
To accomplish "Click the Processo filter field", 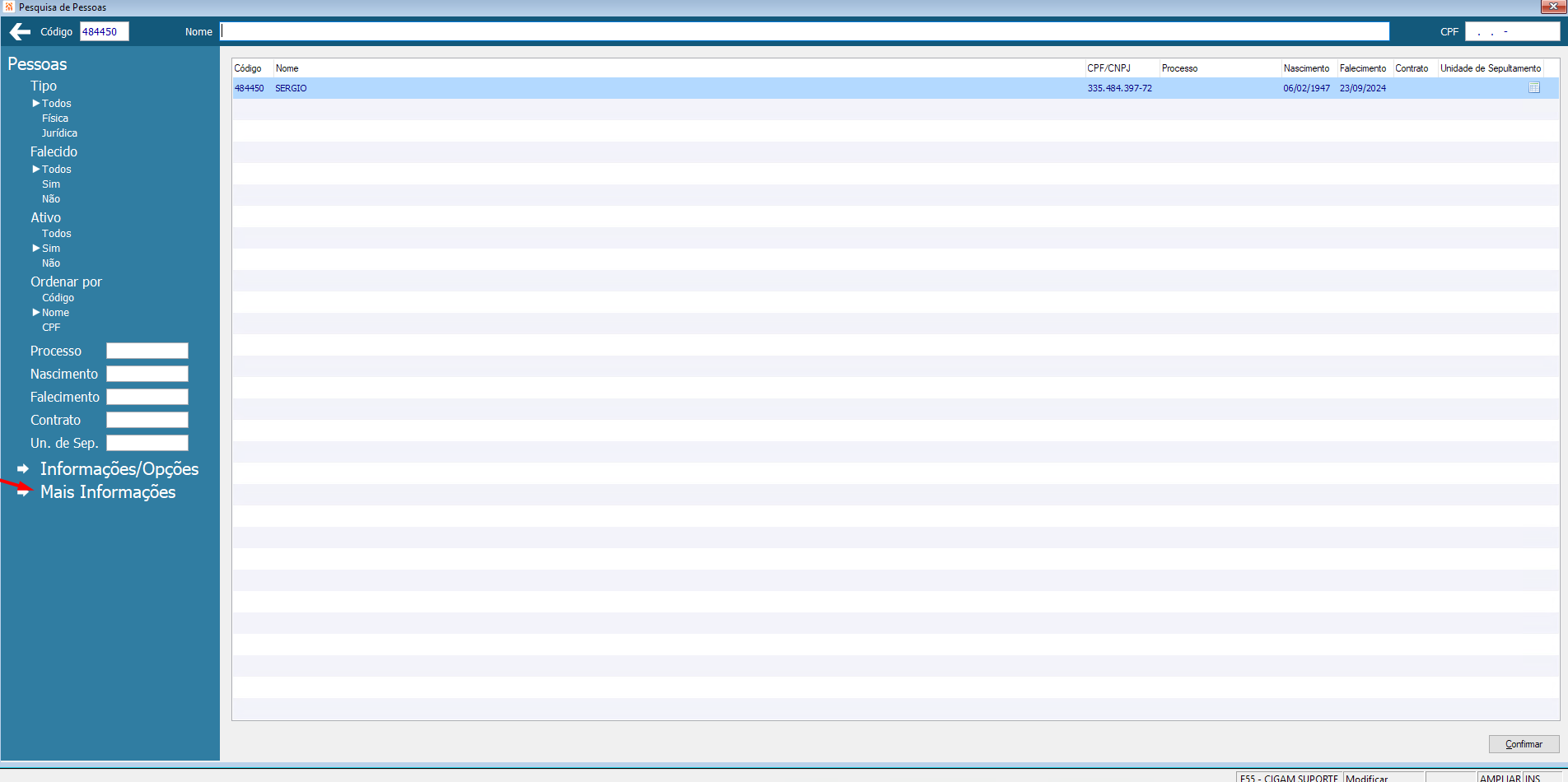I will point(147,351).
